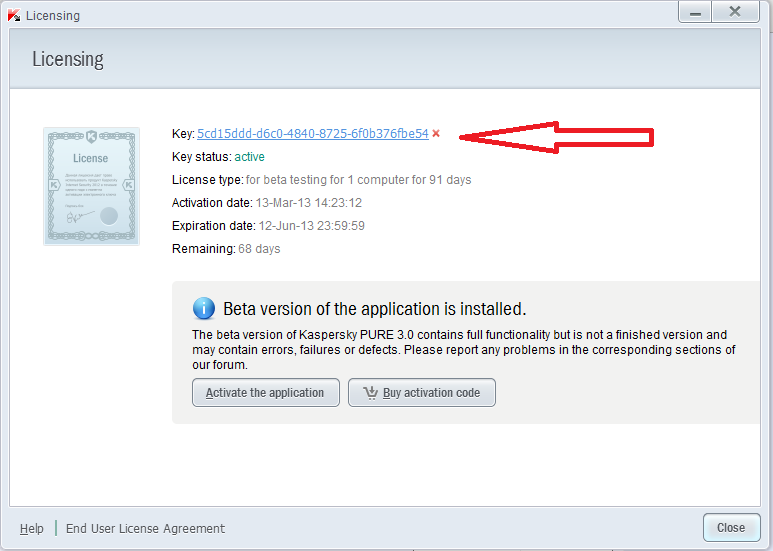The width and height of the screenshot is (773, 551).
Task: Close the window with the title bar X
Action: point(735,13)
